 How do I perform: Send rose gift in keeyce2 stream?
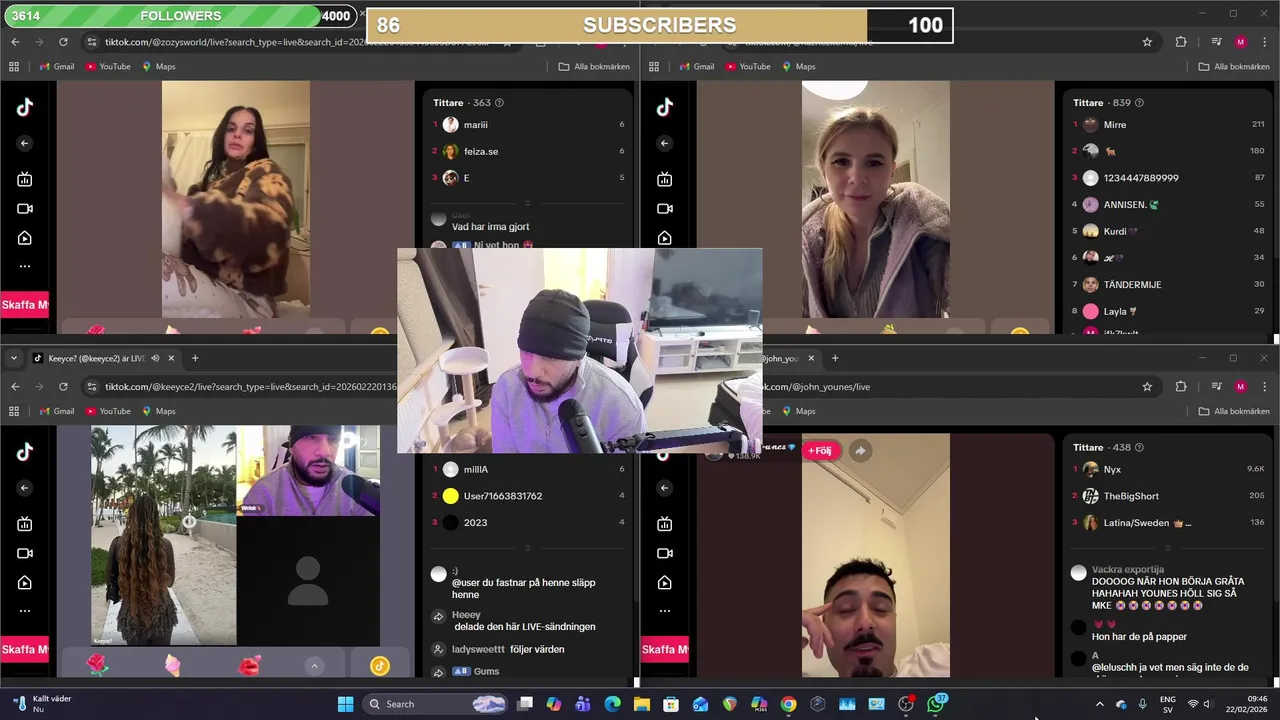(x=97, y=665)
